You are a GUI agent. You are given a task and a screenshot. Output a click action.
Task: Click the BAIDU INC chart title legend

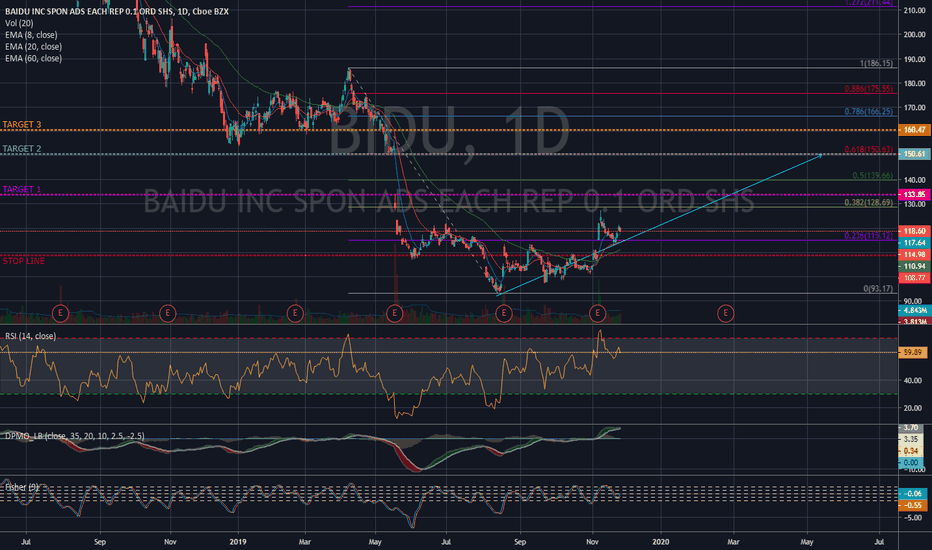[x=116, y=11]
